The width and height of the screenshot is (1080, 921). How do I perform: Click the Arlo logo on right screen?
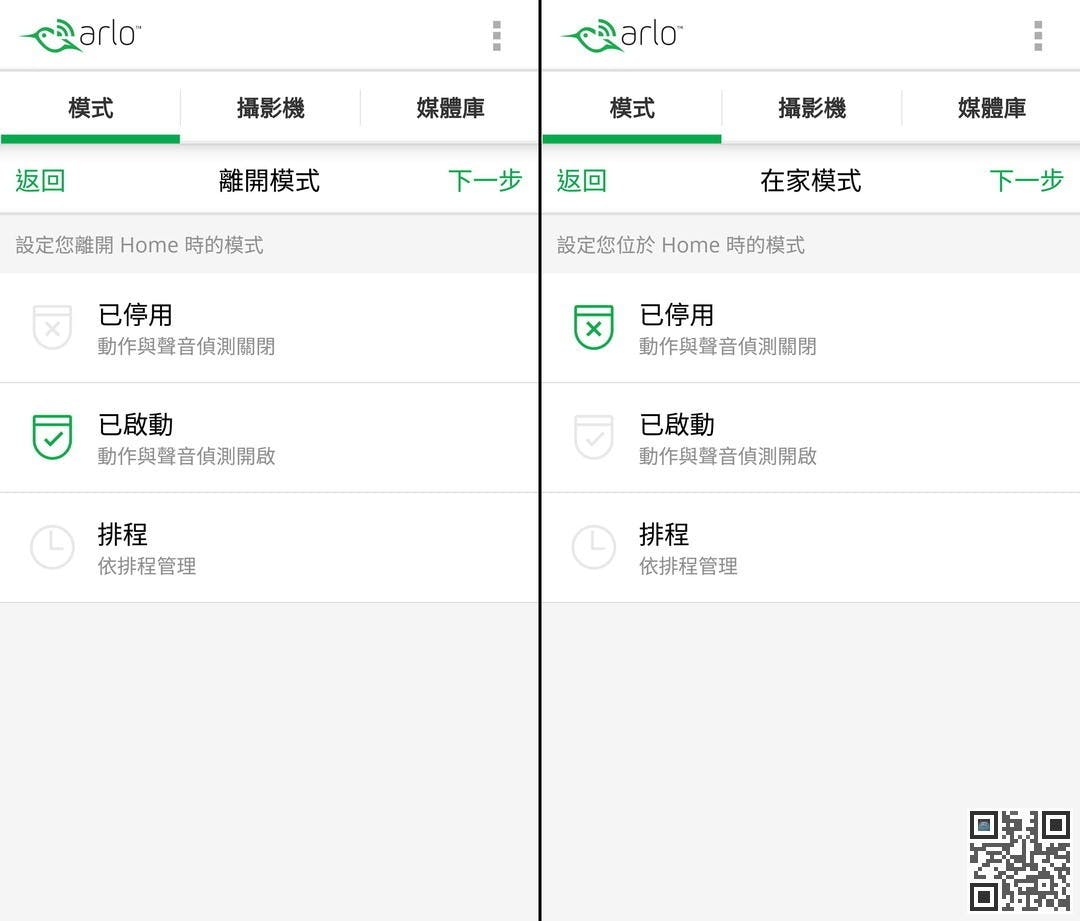(x=622, y=35)
